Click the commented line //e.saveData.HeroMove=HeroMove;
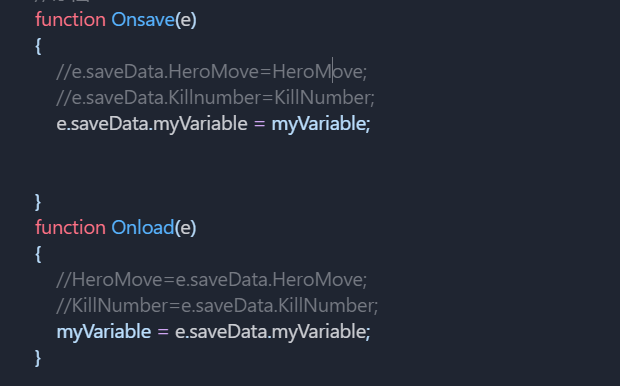The height and width of the screenshot is (386, 620). point(212,72)
